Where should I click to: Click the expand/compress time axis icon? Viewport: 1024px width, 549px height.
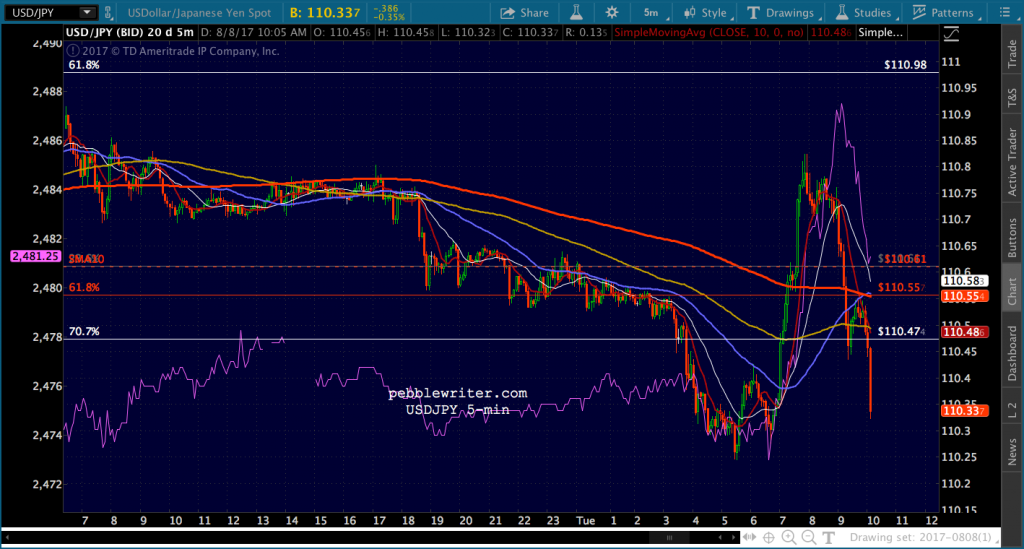[750, 537]
